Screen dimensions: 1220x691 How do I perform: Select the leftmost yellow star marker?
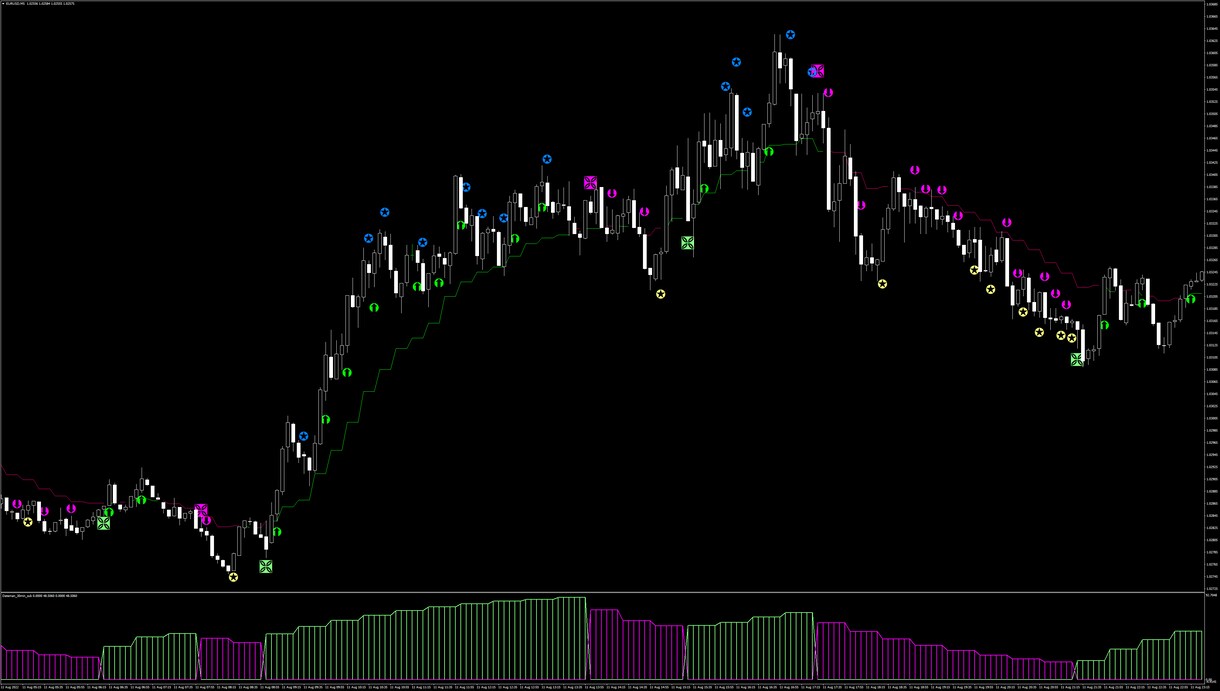[x=28, y=522]
